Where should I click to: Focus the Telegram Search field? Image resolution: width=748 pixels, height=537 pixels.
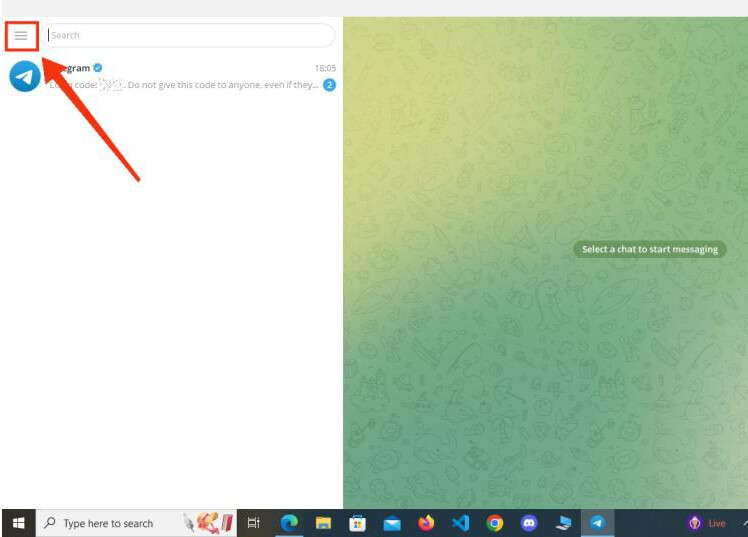pyautogui.click(x=190, y=35)
